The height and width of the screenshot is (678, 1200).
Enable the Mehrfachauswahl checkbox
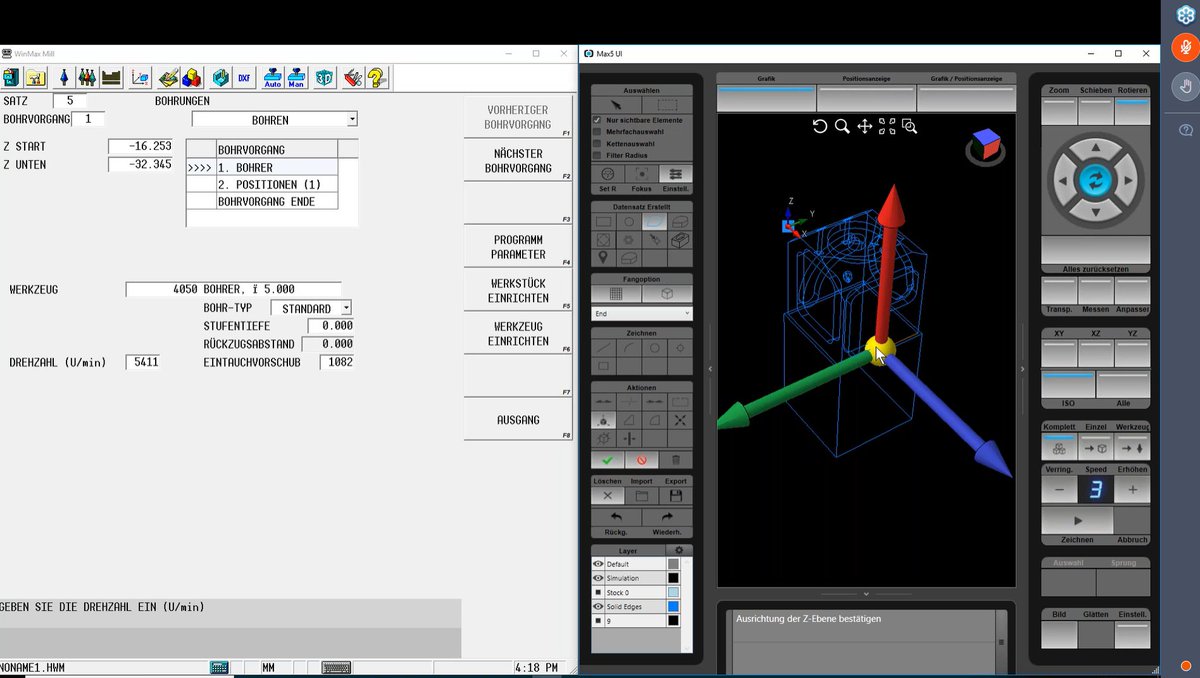point(597,132)
